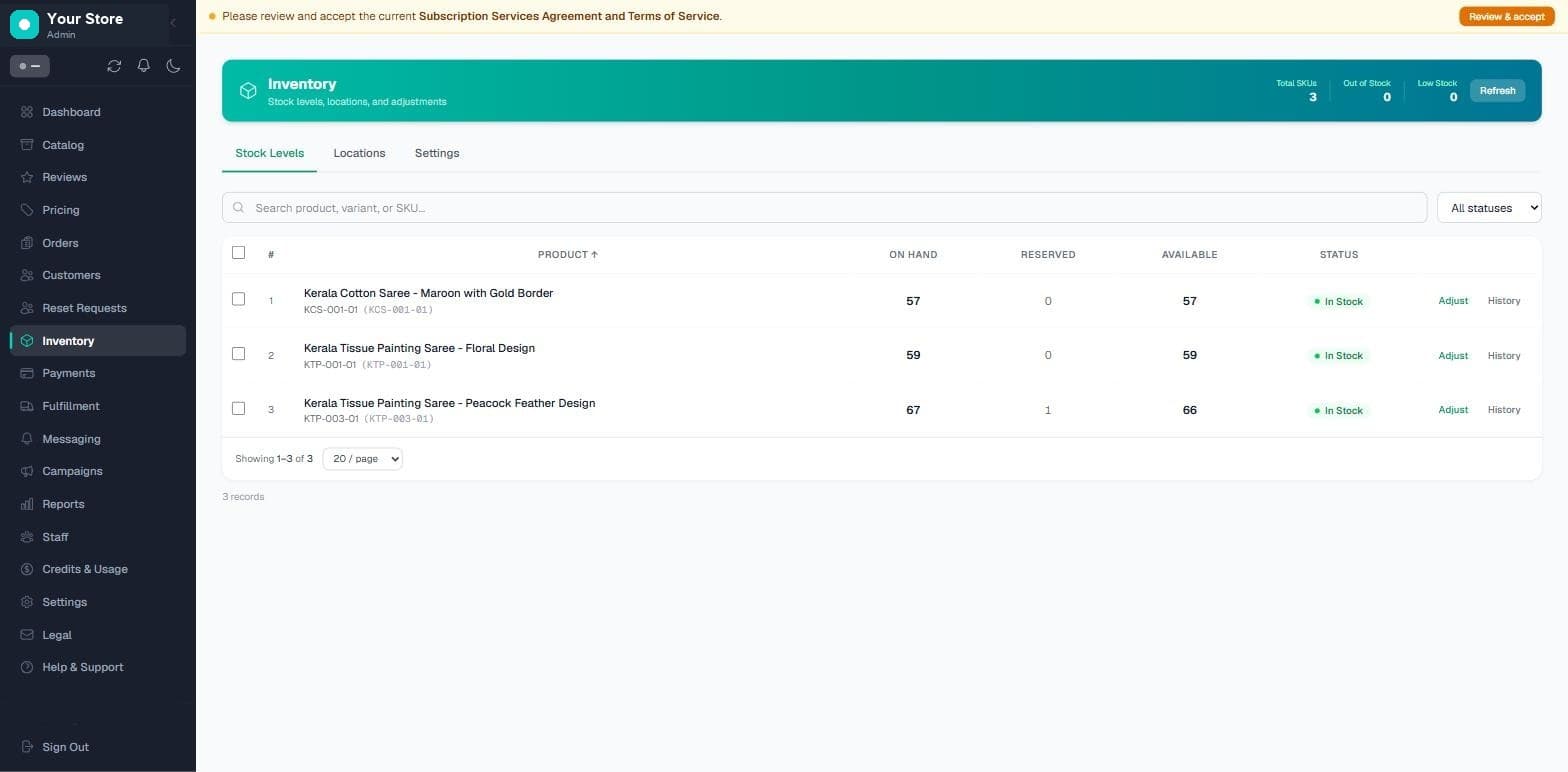Click the Reports bar chart icon
The image size is (1568, 772).
click(27, 504)
